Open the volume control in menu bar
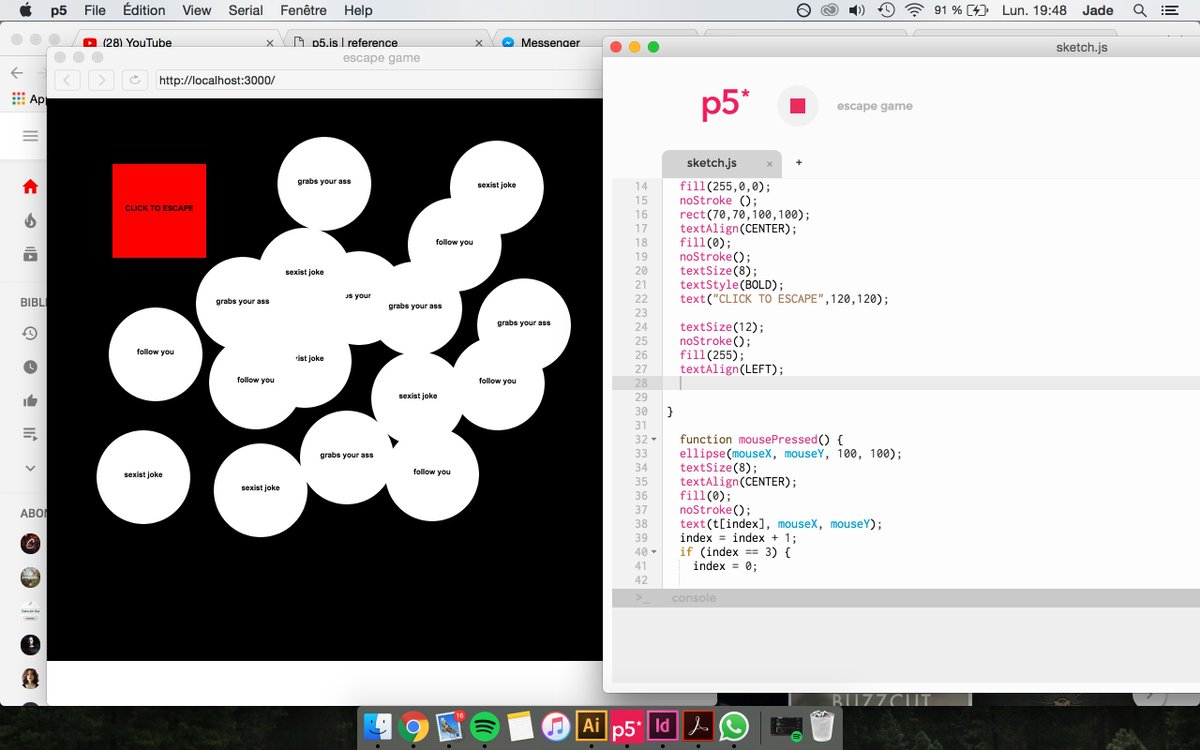 pos(857,11)
